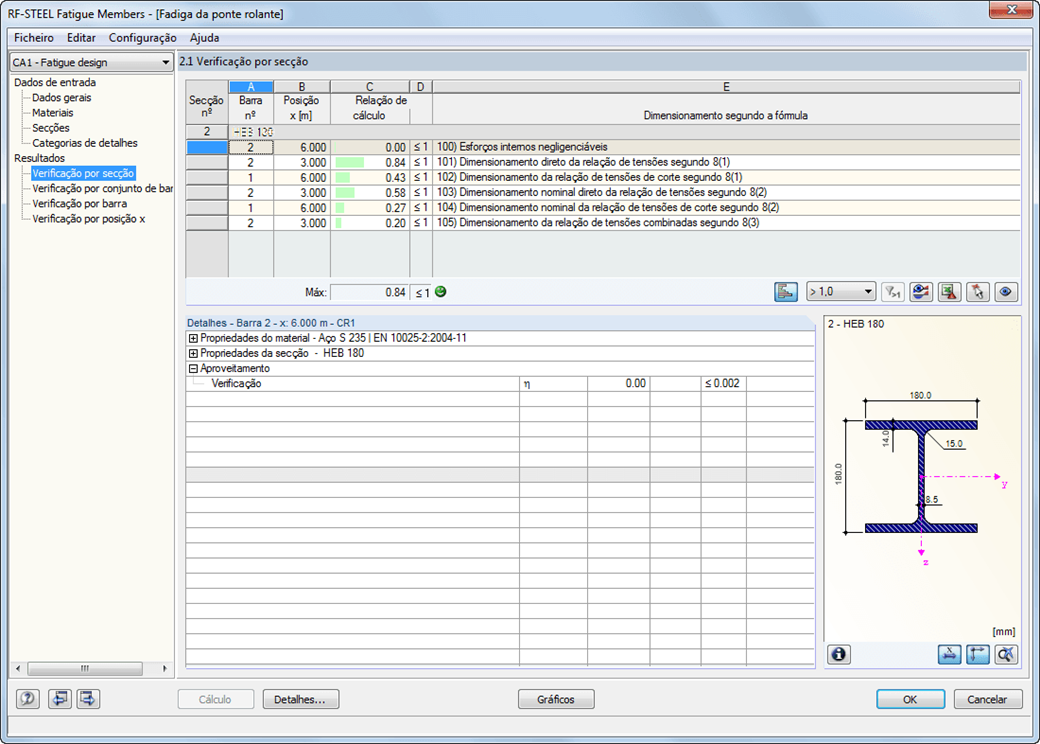This screenshot has height=744, width=1040.
Task: Select the Resultados tree node
Action: click(x=40, y=158)
